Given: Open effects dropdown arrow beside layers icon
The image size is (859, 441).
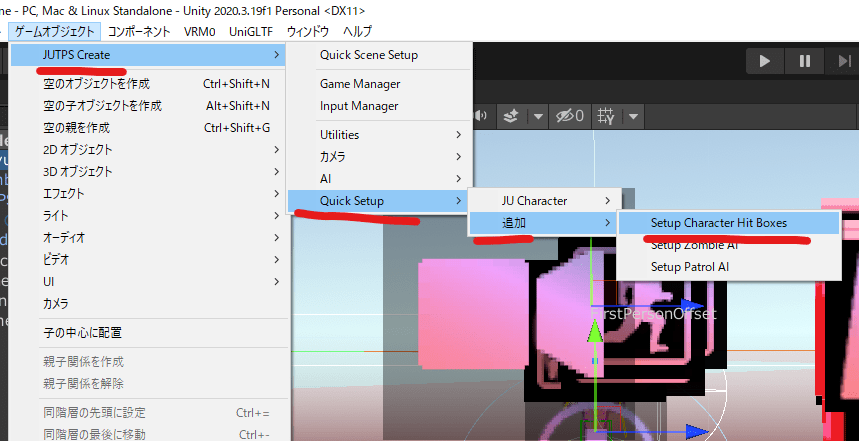Looking at the screenshot, I should coord(538,116).
